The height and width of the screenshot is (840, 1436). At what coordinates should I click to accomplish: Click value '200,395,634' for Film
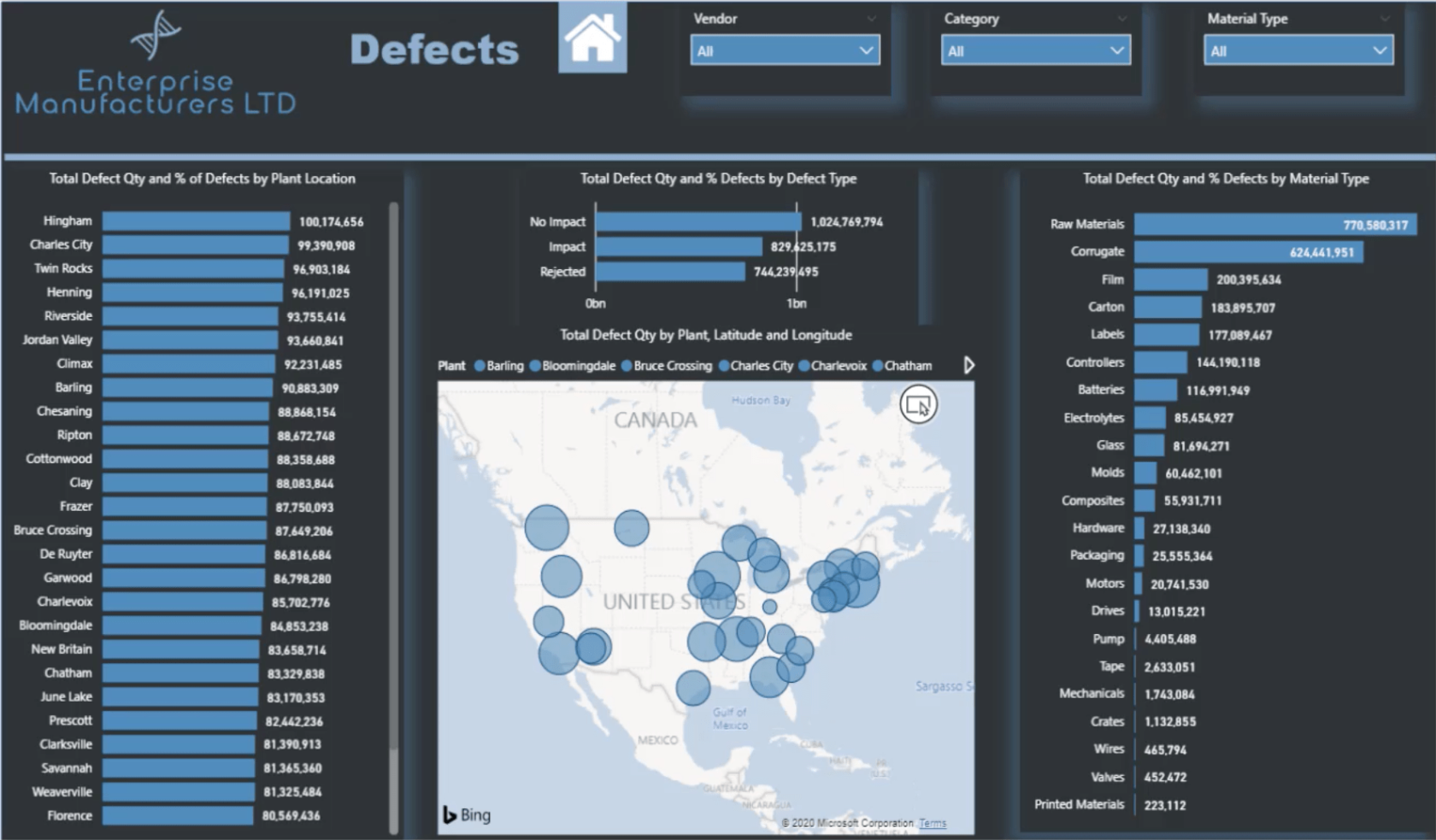click(x=1249, y=280)
